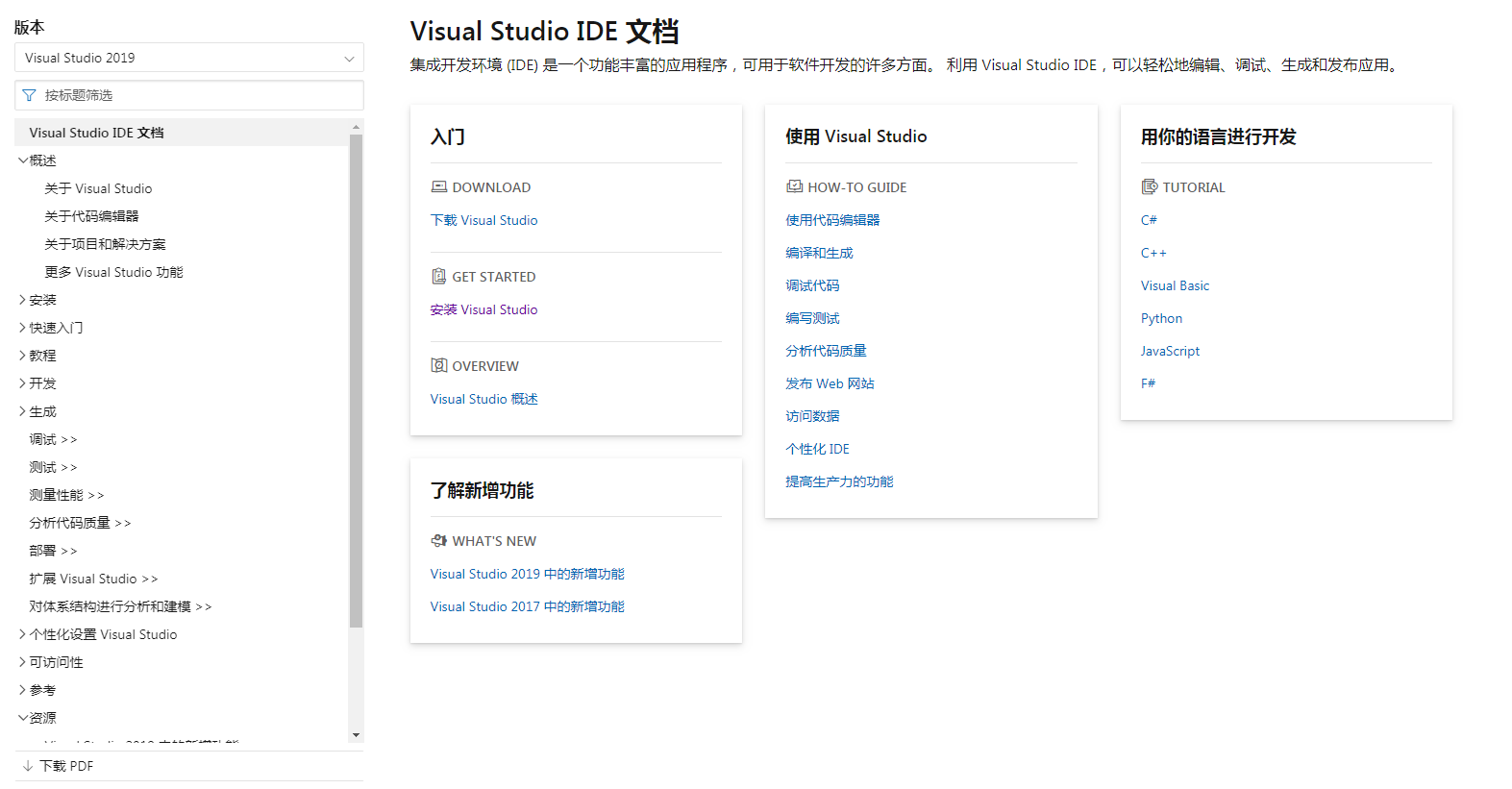
Task: Expand the 安装 tree node
Action: pos(22,300)
